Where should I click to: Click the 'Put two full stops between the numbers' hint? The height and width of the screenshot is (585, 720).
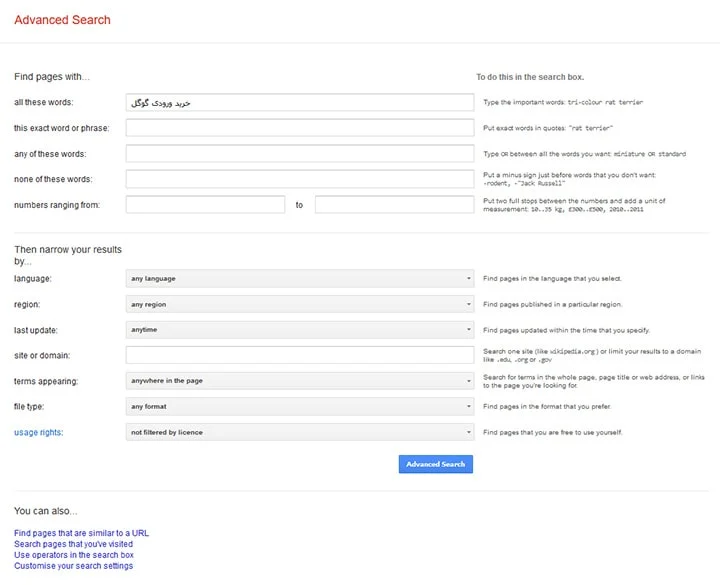click(574, 205)
